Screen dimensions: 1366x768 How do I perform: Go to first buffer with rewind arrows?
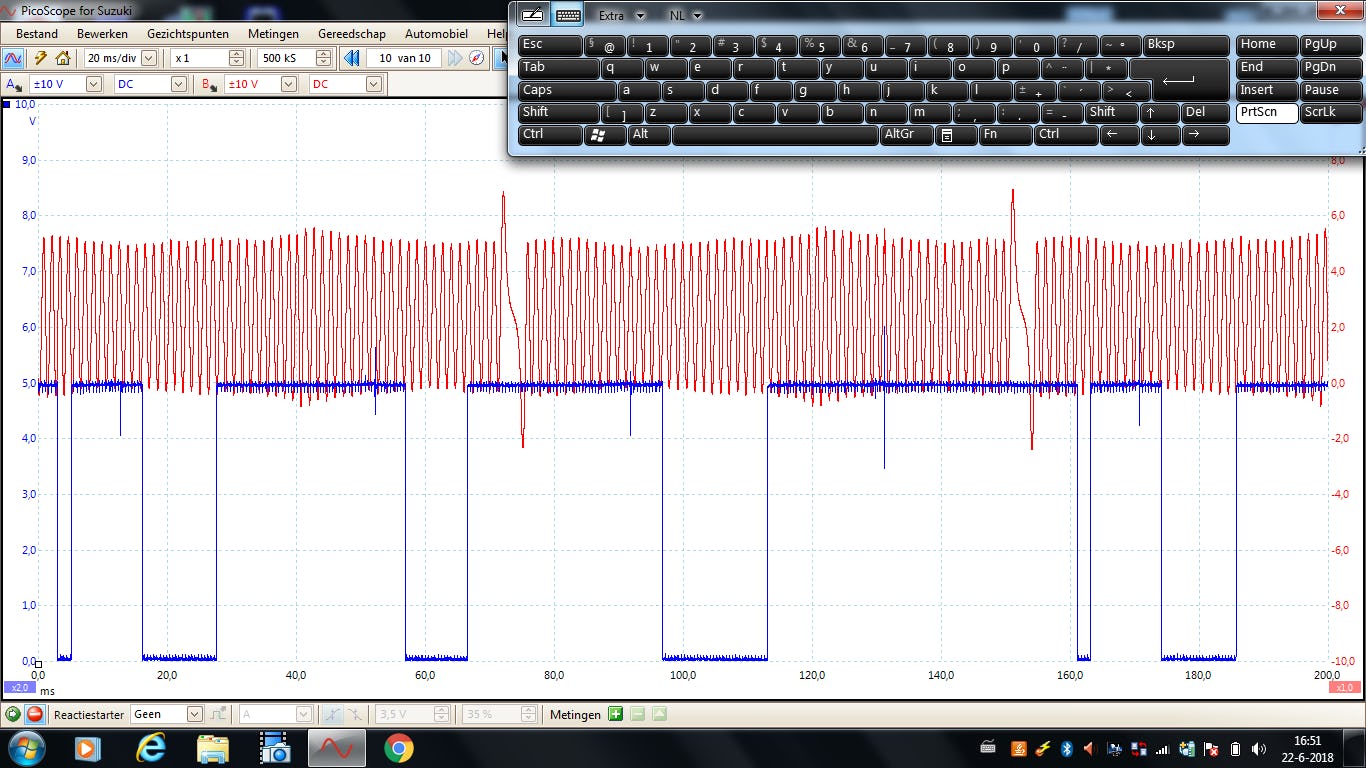click(x=352, y=58)
